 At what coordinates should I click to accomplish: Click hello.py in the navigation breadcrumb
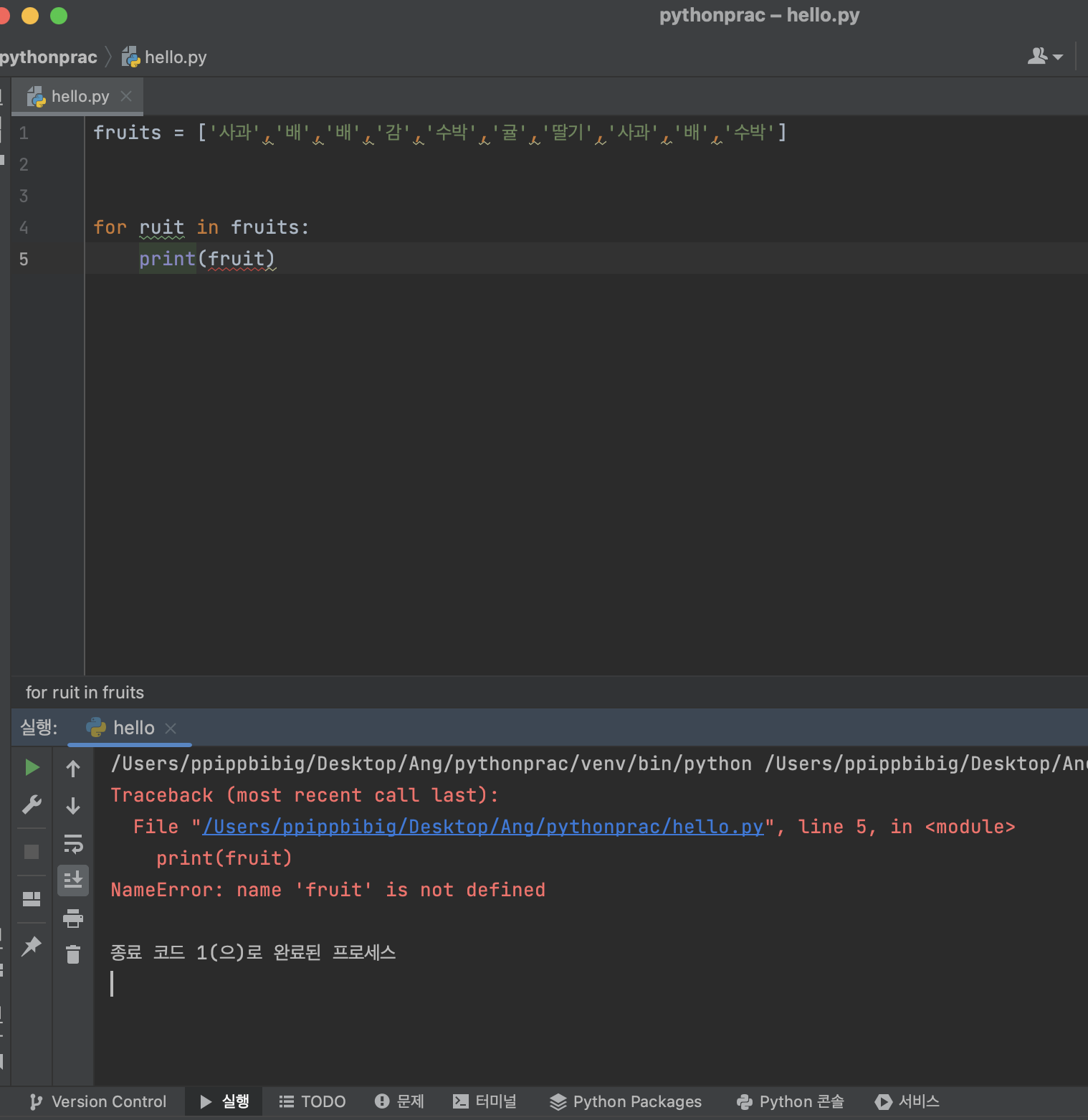(164, 57)
